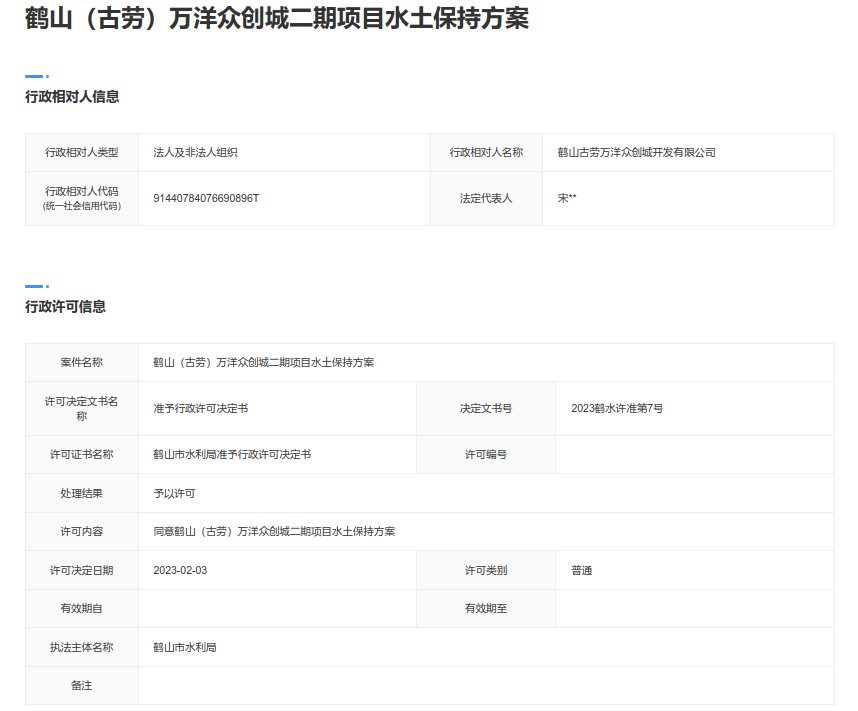Click the 案件名称 row value text
Image resolution: width=858 pixels, height=711 pixels.
click(x=263, y=362)
